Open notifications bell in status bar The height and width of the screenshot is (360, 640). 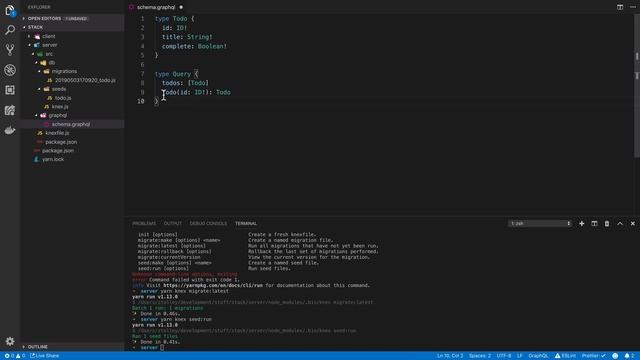(x=629, y=356)
